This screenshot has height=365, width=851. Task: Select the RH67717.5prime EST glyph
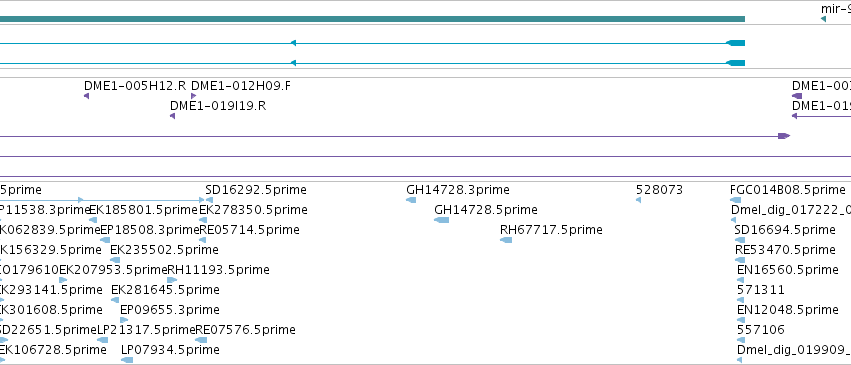pos(506,240)
